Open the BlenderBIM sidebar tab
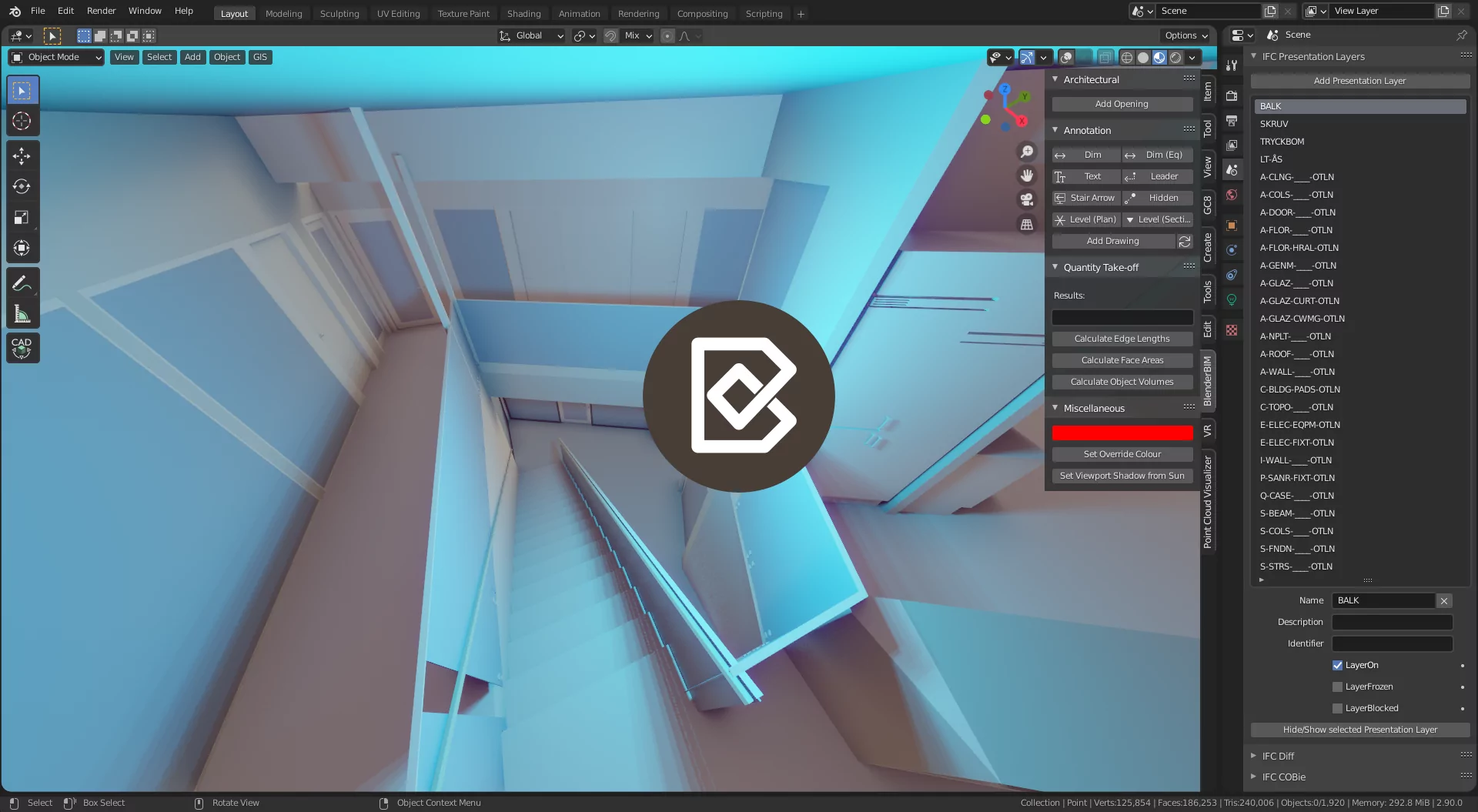1478x812 pixels. [x=1207, y=381]
